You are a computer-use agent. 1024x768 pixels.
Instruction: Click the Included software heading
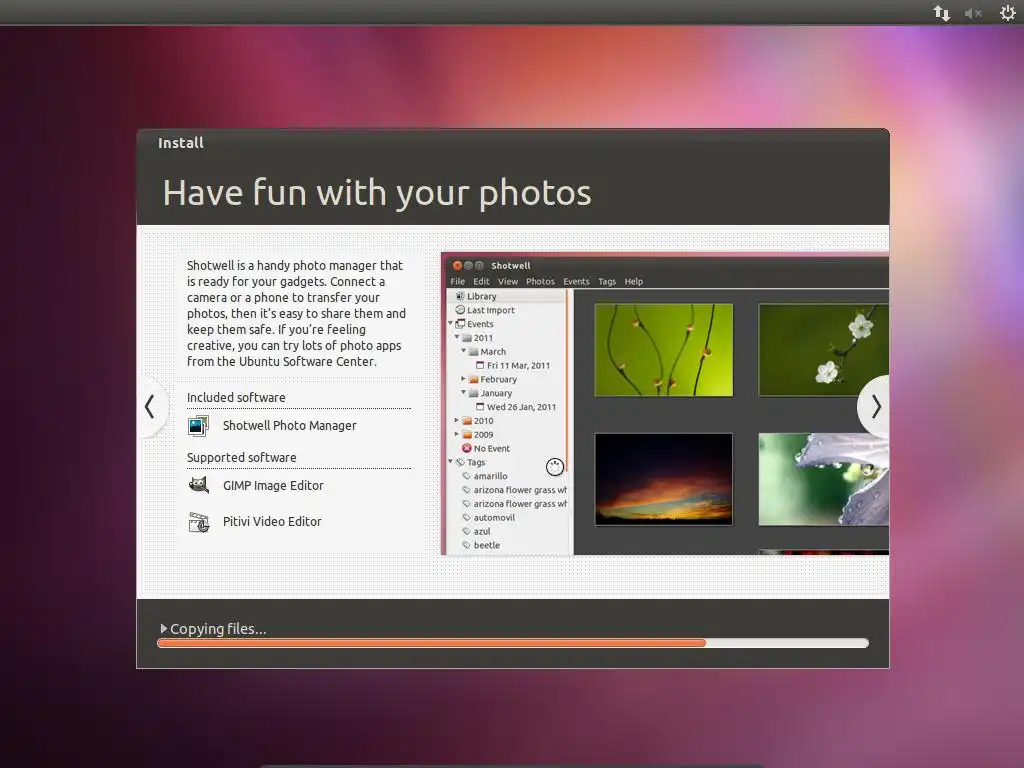(x=236, y=398)
